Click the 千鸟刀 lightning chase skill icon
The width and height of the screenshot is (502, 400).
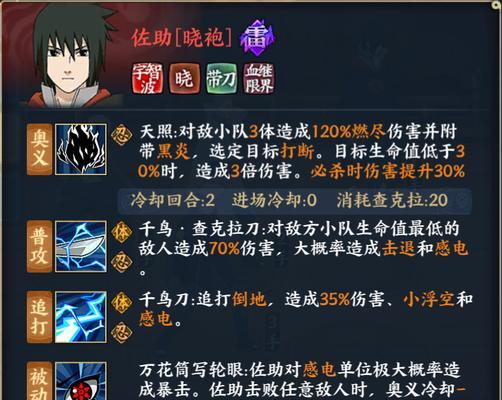click(81, 317)
